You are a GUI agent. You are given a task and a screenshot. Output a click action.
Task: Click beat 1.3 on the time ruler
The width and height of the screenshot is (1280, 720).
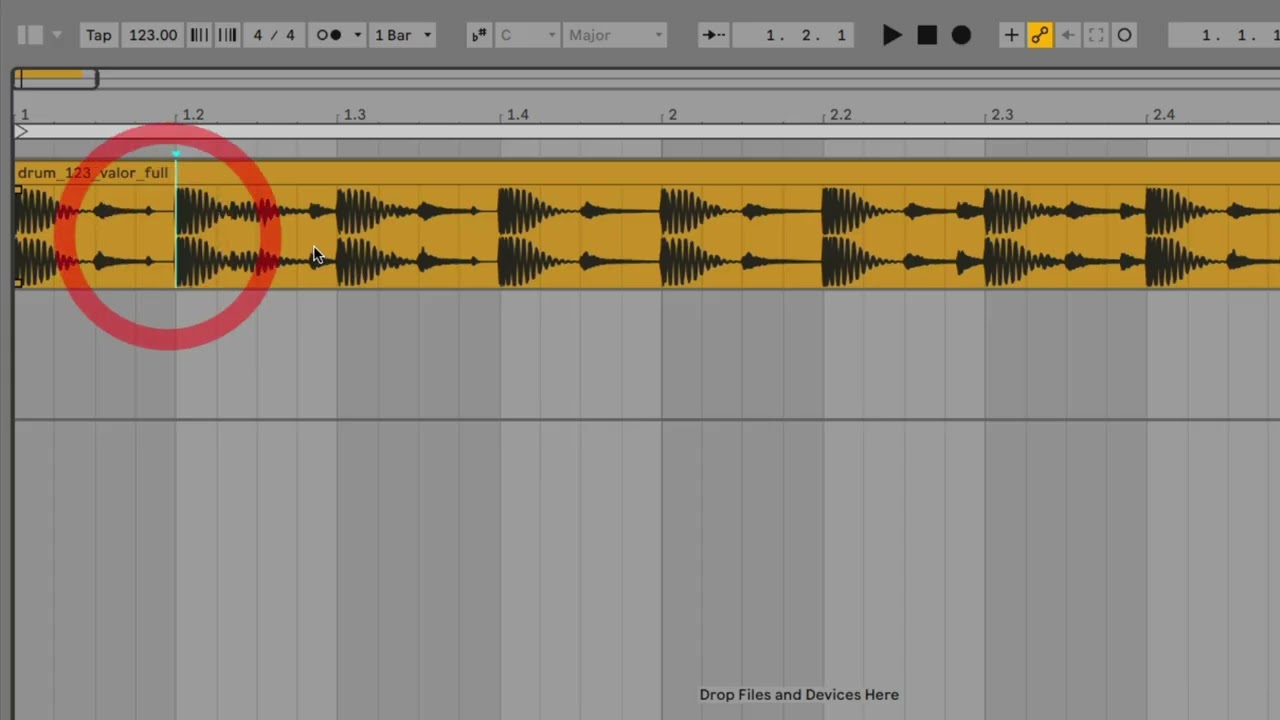click(x=355, y=115)
